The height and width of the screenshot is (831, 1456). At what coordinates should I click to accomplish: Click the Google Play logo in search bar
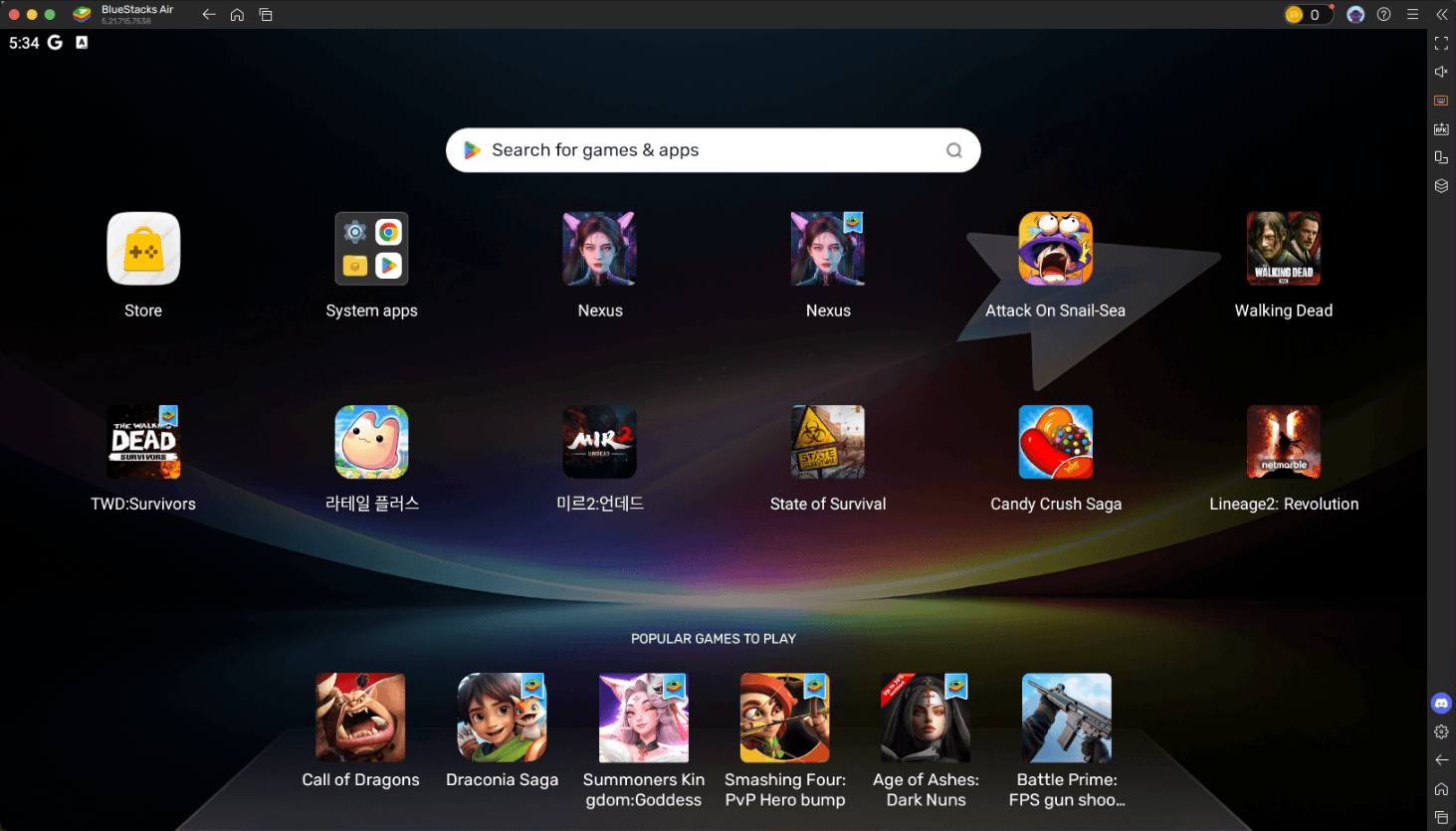tap(473, 150)
